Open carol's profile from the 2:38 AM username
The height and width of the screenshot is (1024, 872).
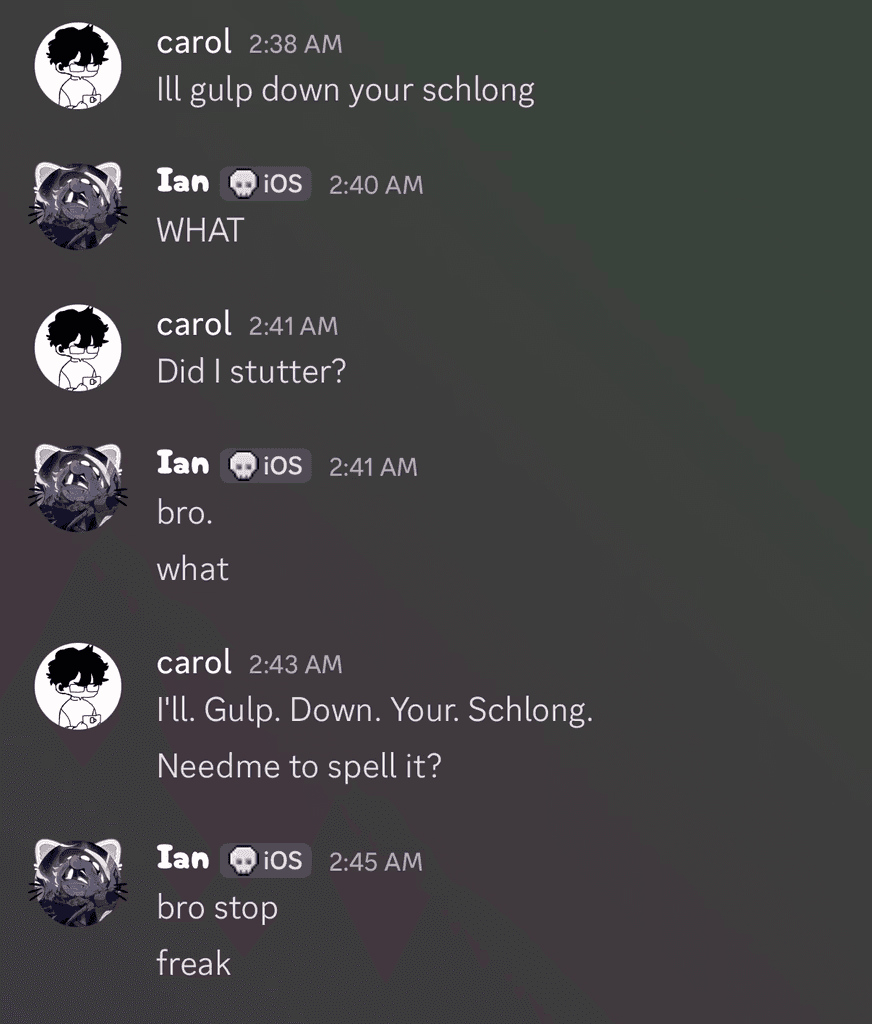coord(194,43)
